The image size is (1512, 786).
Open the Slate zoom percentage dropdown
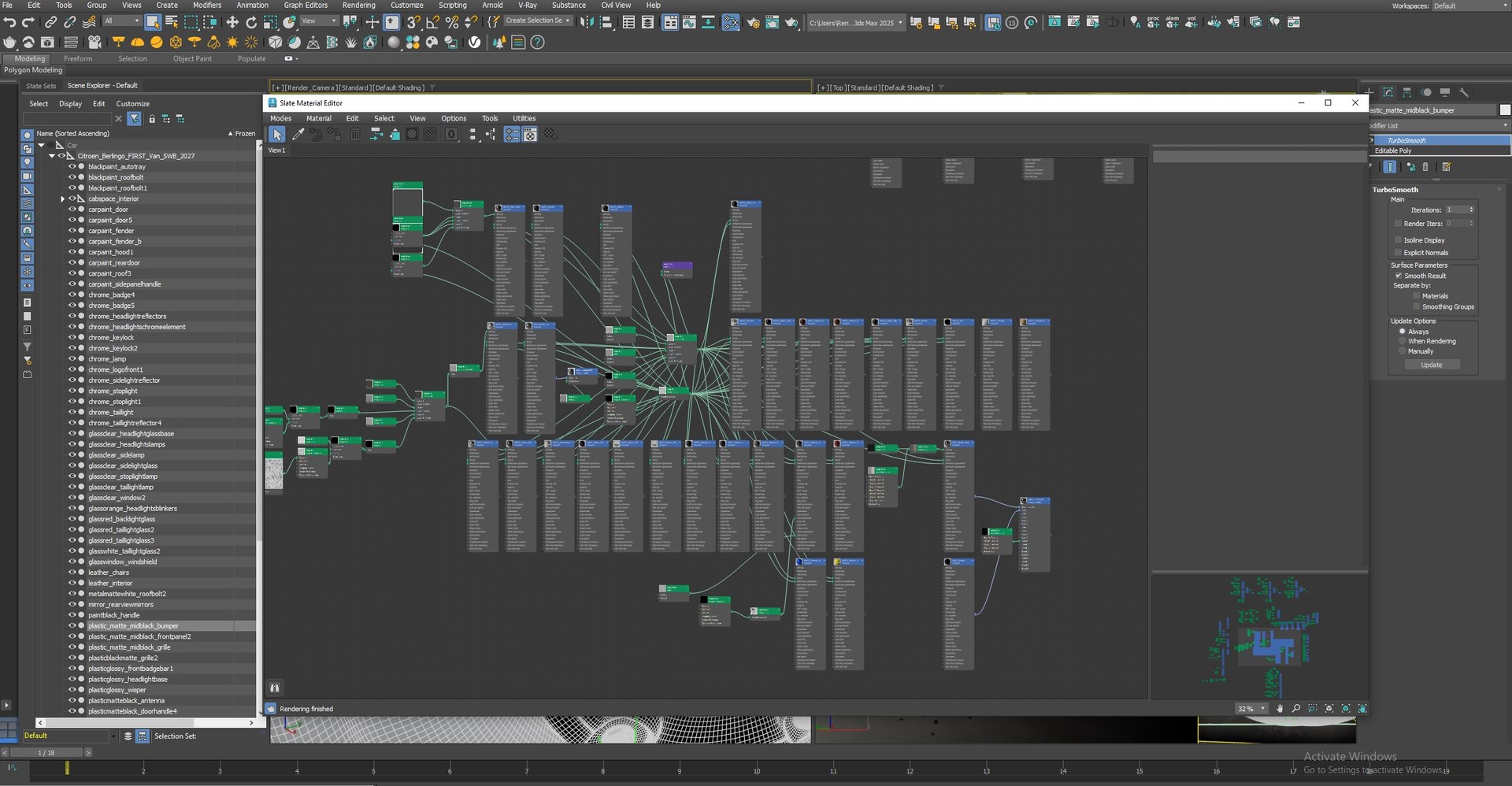[x=1251, y=709]
